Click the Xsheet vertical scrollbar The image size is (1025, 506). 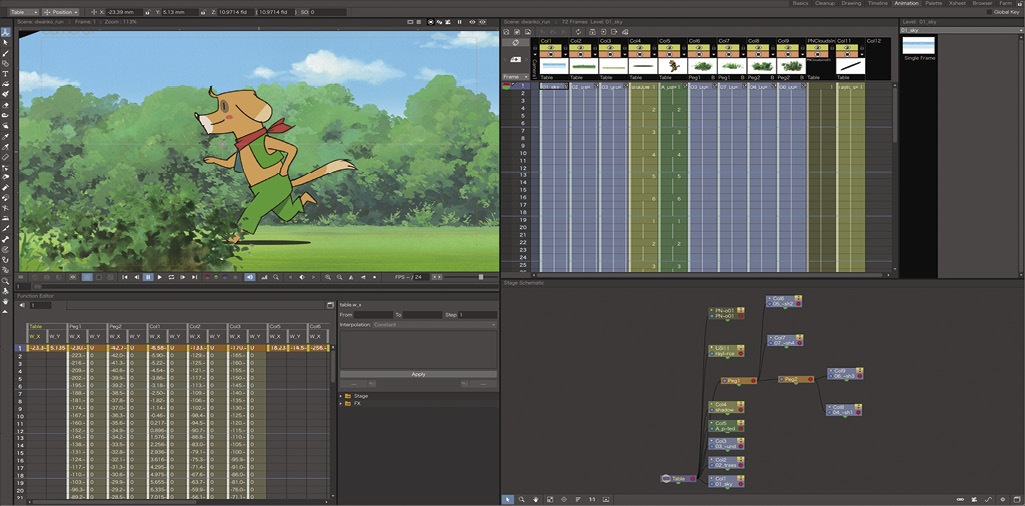coord(895,114)
